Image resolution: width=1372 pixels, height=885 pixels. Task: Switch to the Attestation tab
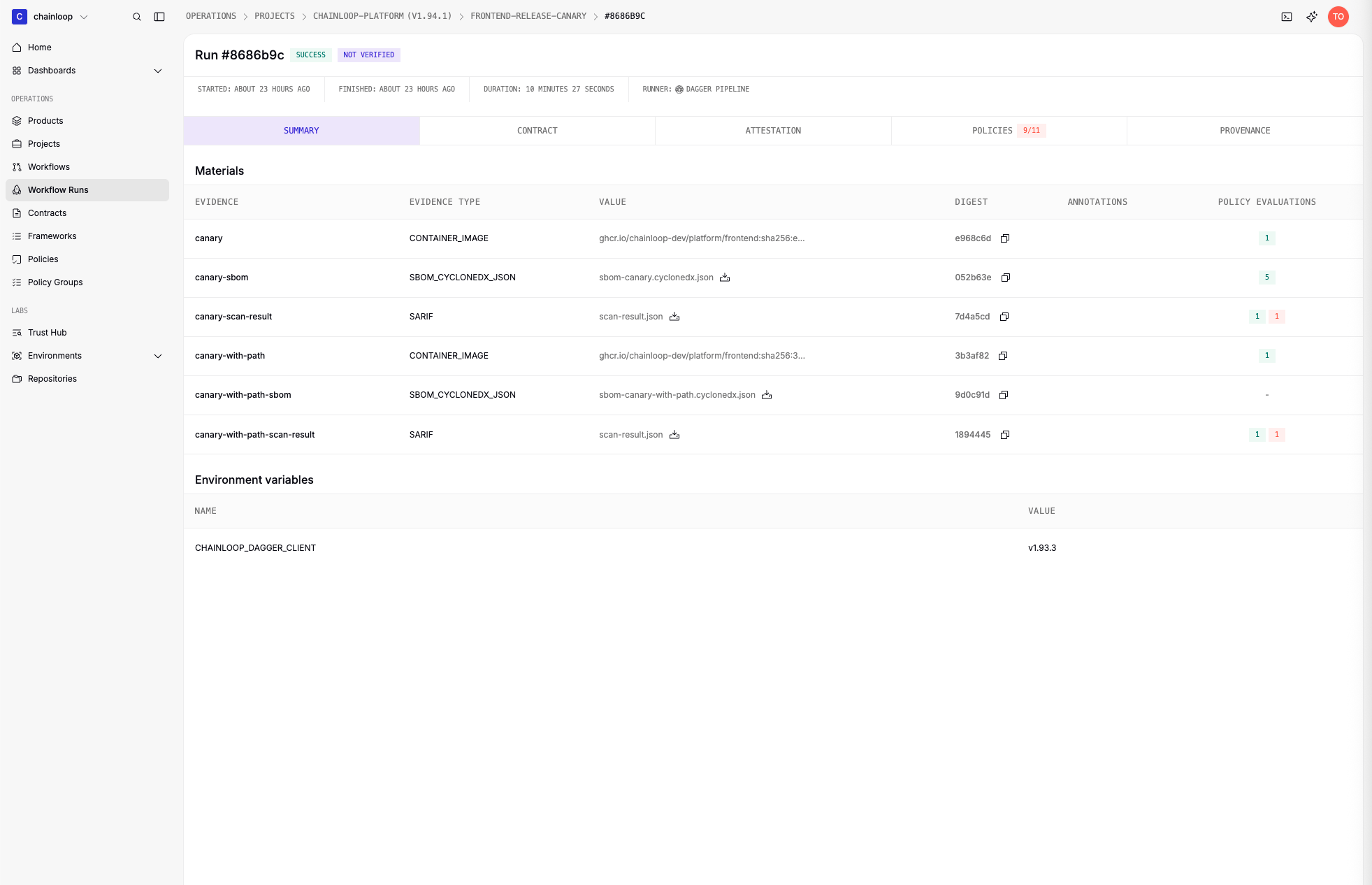coord(773,131)
